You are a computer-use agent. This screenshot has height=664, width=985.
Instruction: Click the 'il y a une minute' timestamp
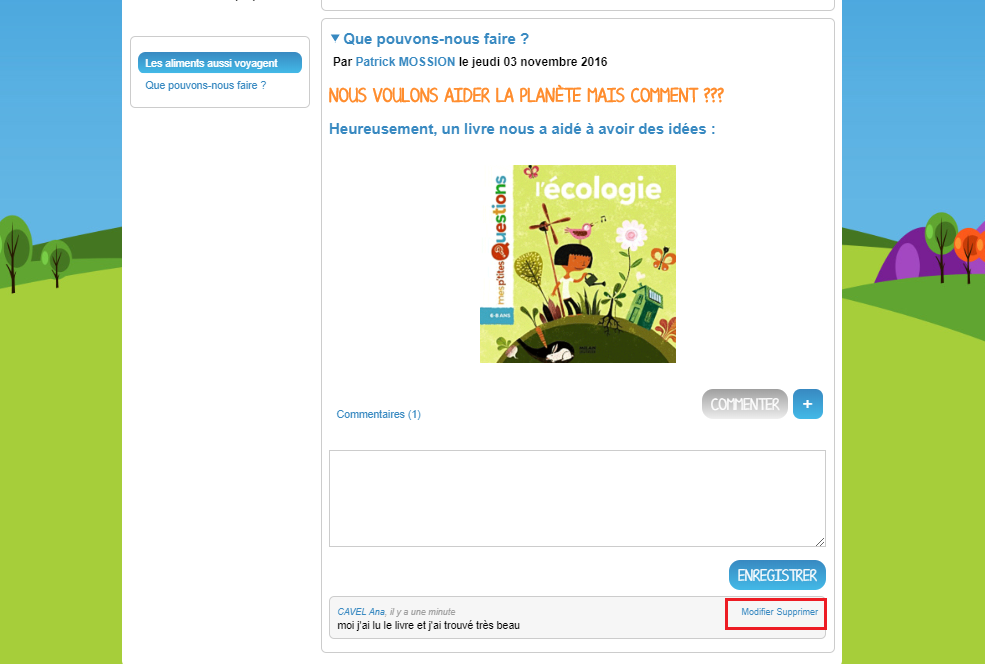(x=423, y=611)
